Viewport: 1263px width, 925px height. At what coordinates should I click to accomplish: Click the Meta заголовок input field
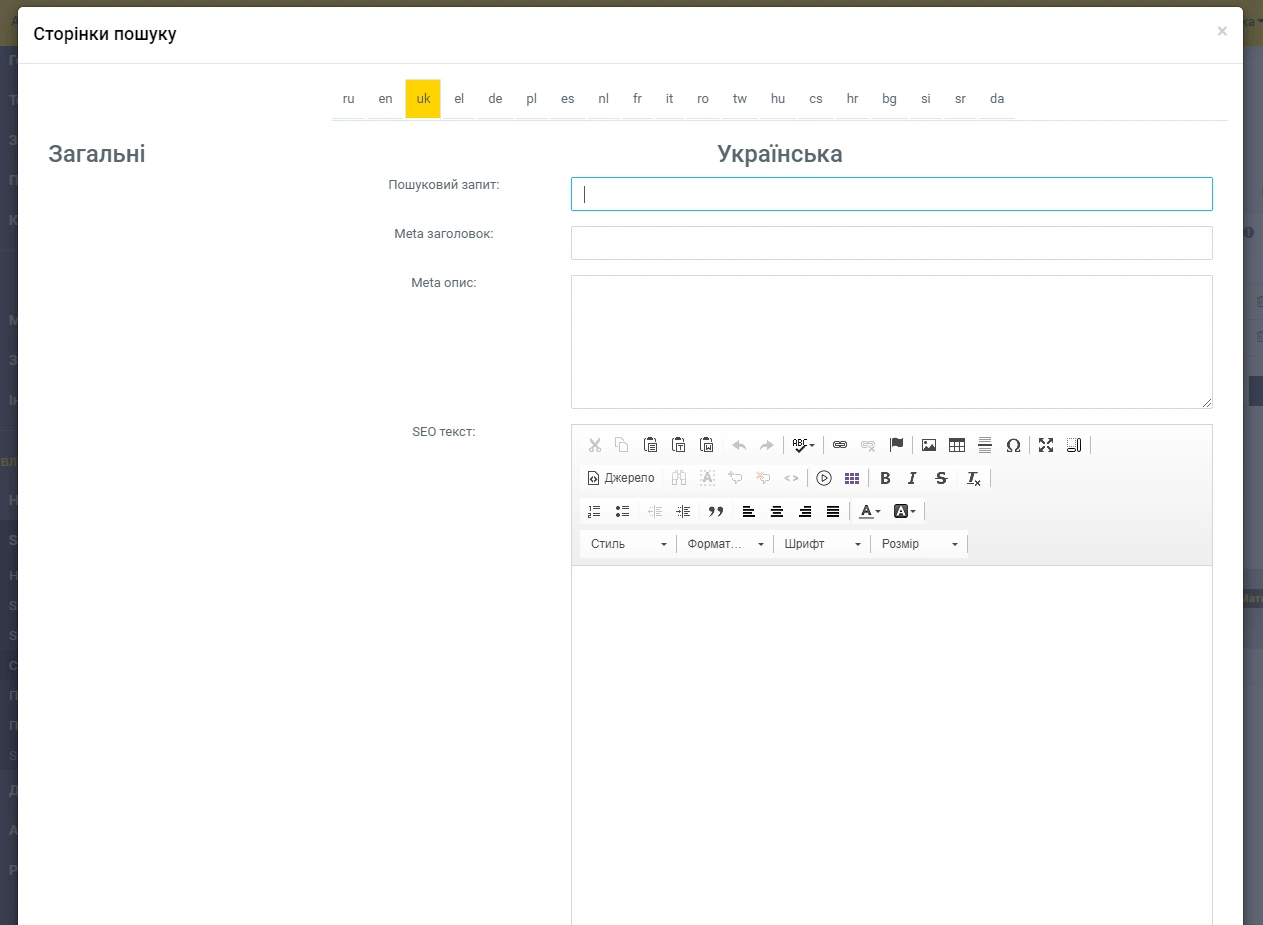tap(891, 243)
